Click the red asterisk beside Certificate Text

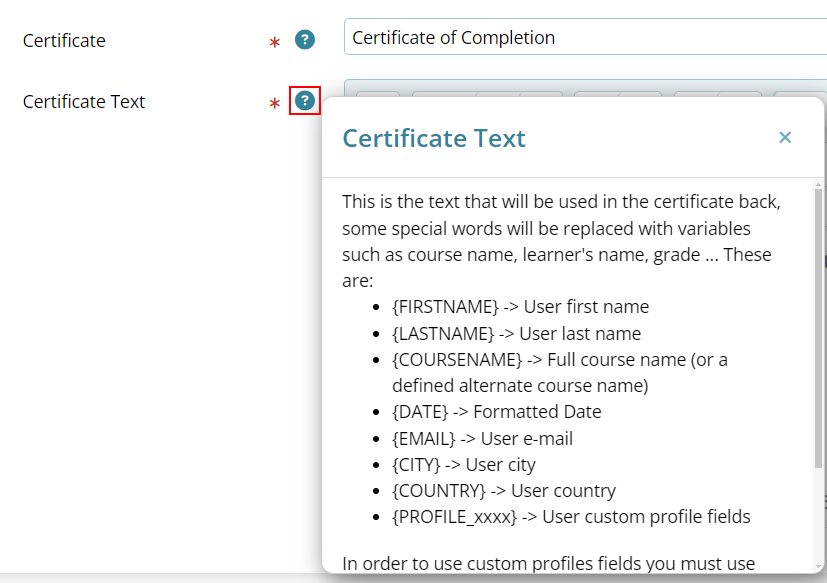(274, 103)
